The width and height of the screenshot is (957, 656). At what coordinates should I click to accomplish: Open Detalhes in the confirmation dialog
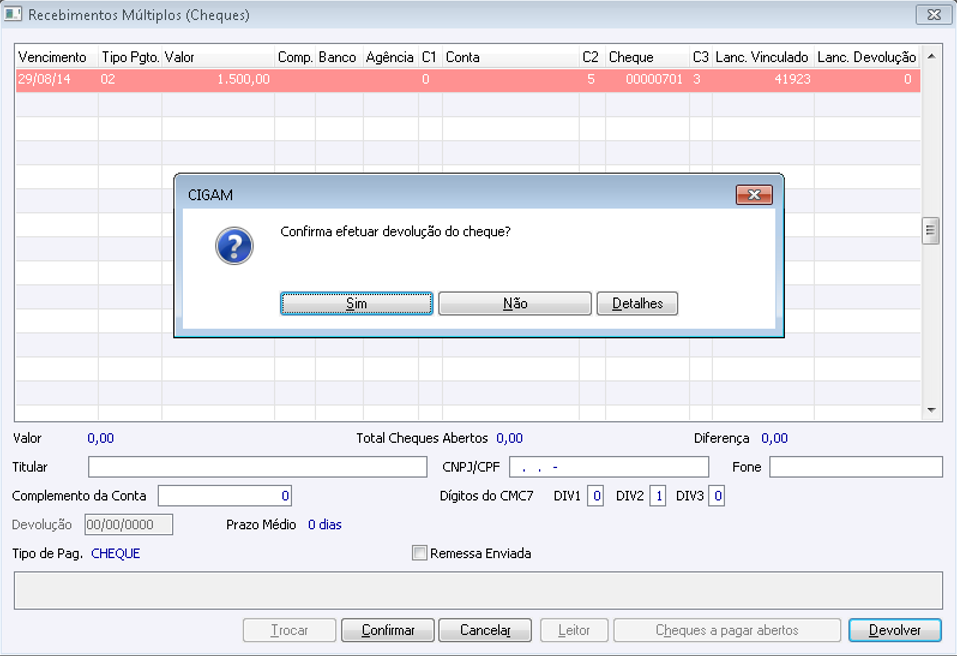pos(637,303)
